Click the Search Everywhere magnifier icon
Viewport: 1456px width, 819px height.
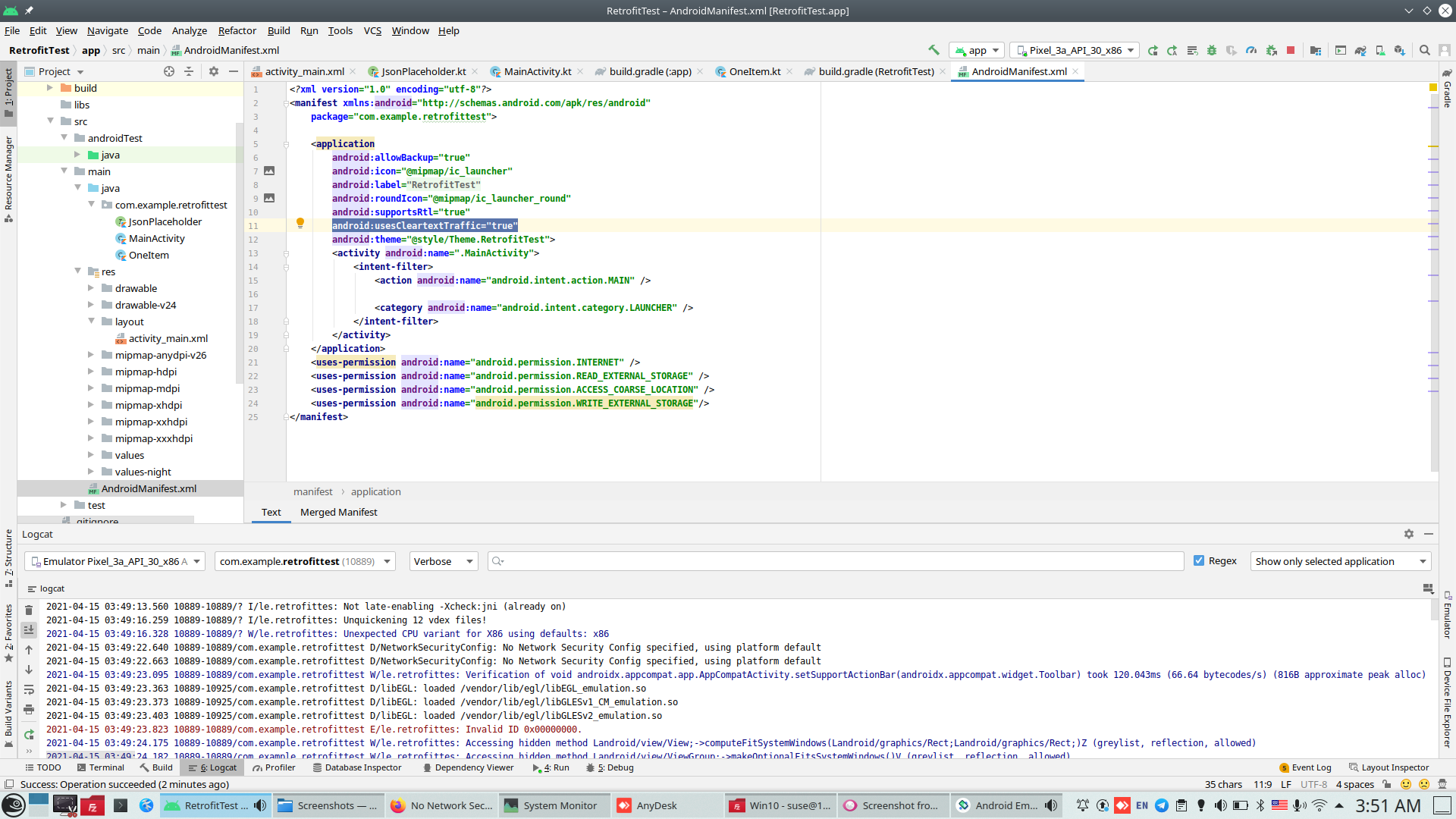[x=1424, y=50]
